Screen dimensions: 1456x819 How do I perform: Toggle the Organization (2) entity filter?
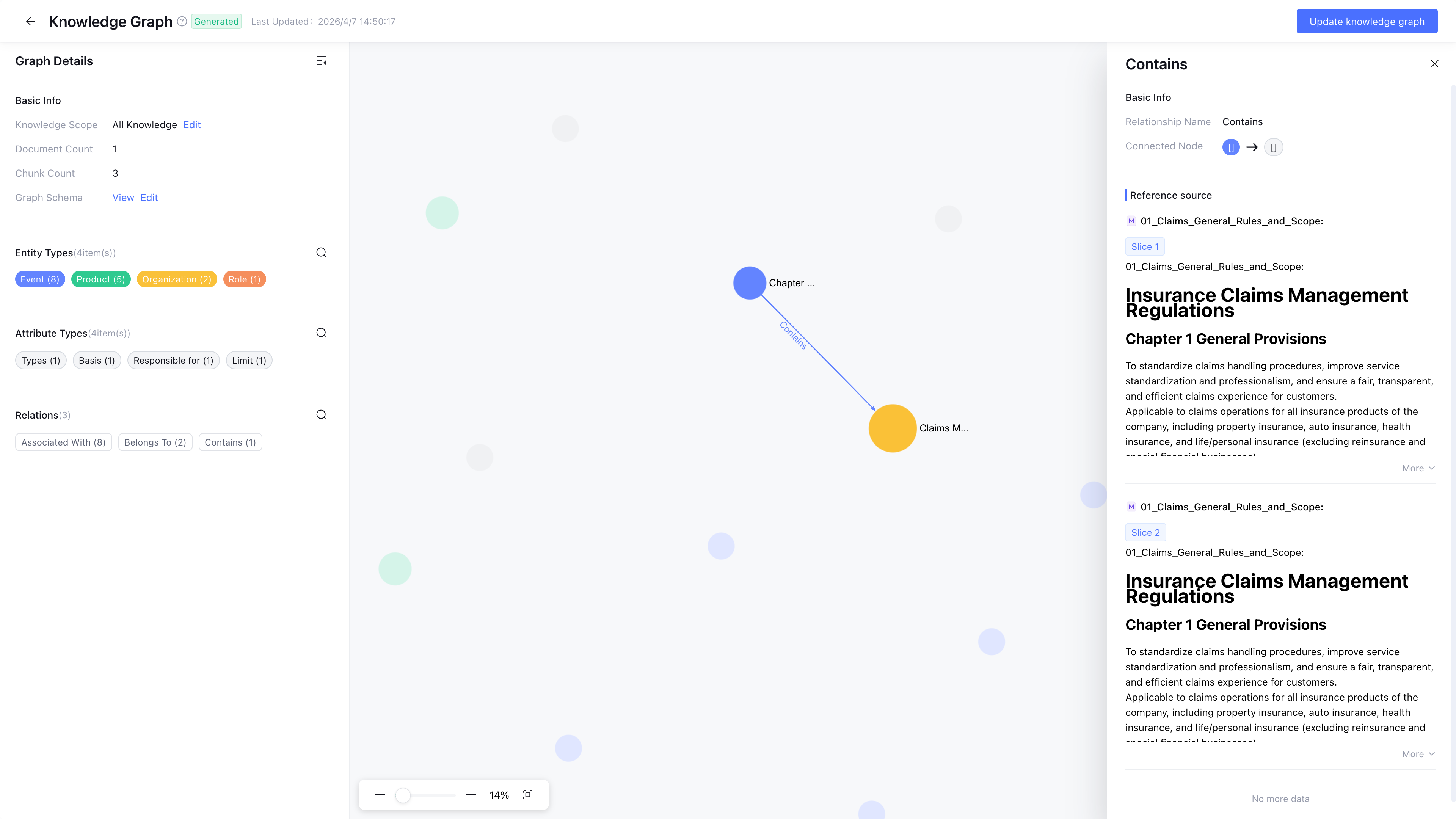(176, 279)
